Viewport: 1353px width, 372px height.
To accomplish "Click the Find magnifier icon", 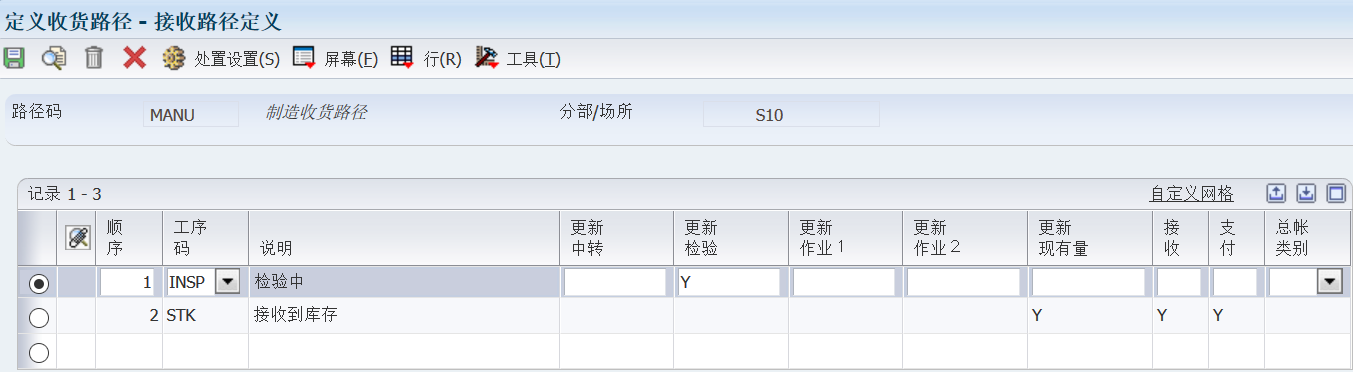I will point(53,58).
